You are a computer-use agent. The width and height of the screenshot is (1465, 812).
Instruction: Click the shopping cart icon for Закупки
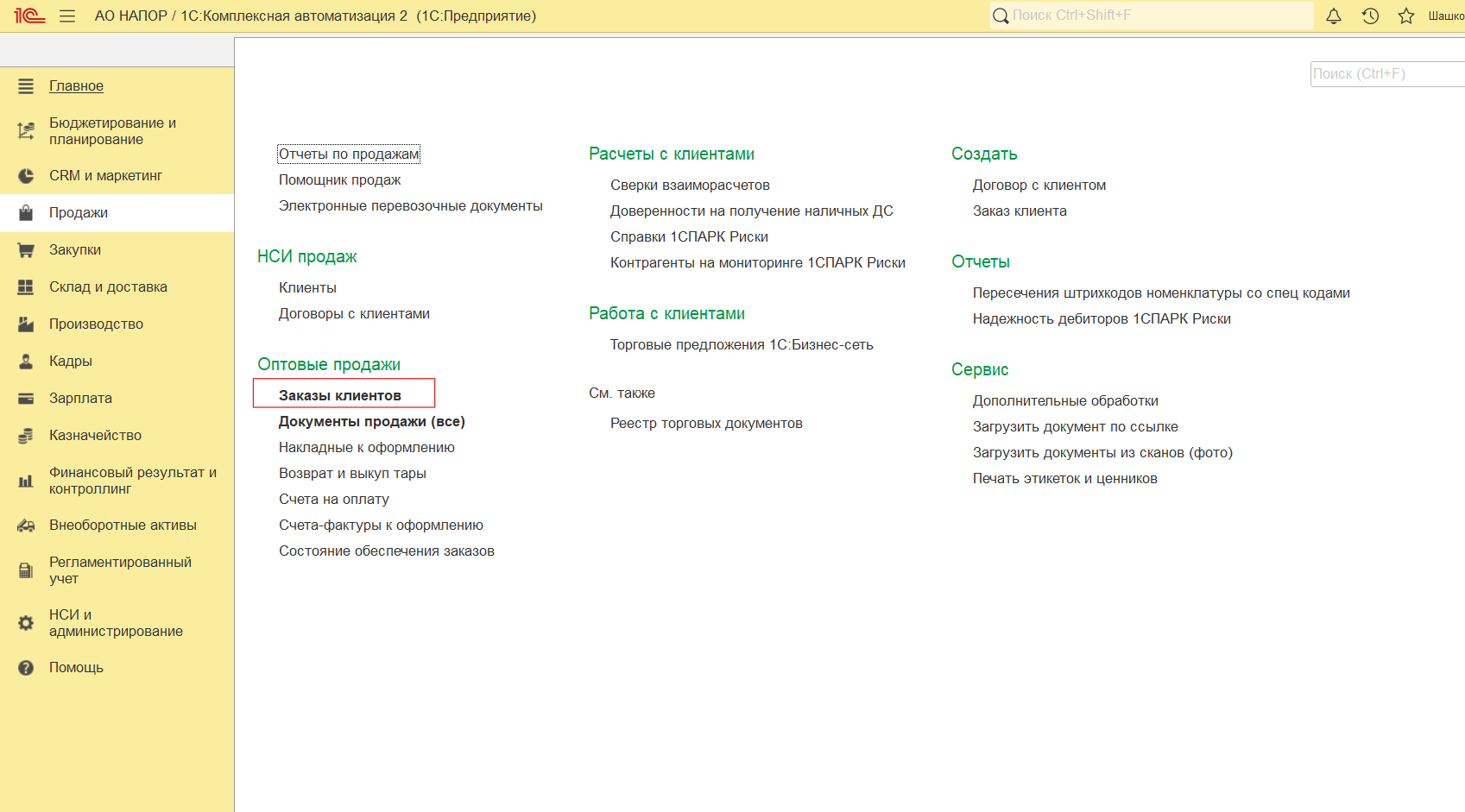click(x=26, y=250)
